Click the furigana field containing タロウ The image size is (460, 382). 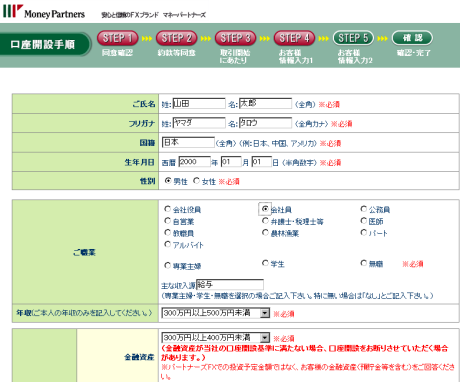point(265,123)
